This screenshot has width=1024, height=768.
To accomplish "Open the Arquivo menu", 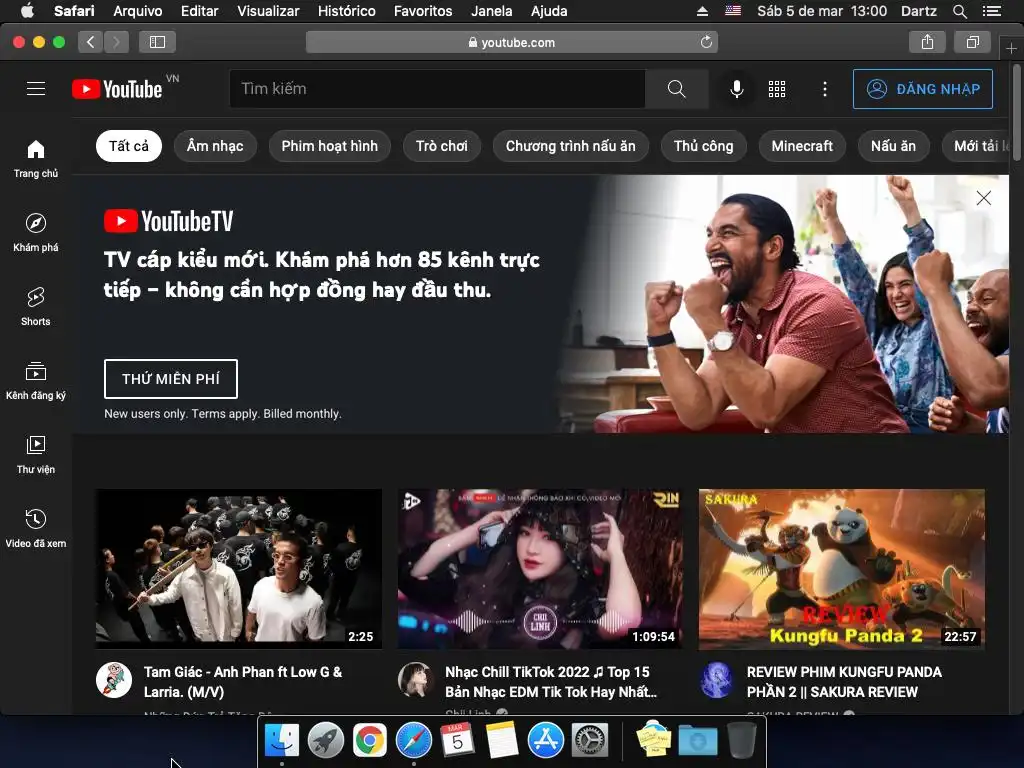I will (x=138, y=11).
